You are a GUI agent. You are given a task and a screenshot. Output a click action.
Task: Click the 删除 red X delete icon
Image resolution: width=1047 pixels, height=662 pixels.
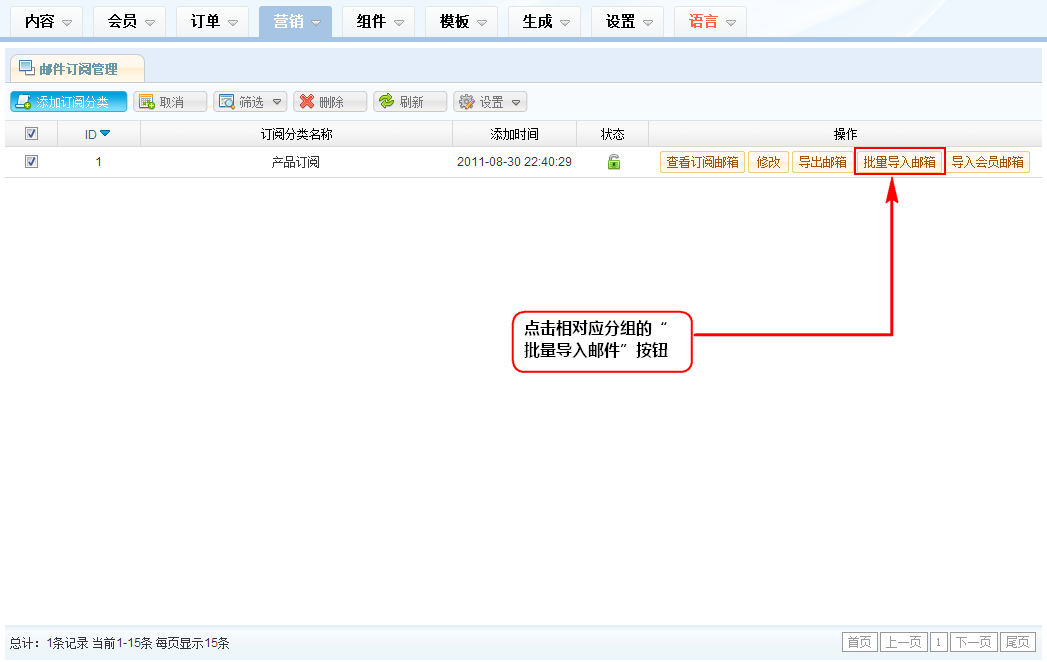(x=307, y=102)
